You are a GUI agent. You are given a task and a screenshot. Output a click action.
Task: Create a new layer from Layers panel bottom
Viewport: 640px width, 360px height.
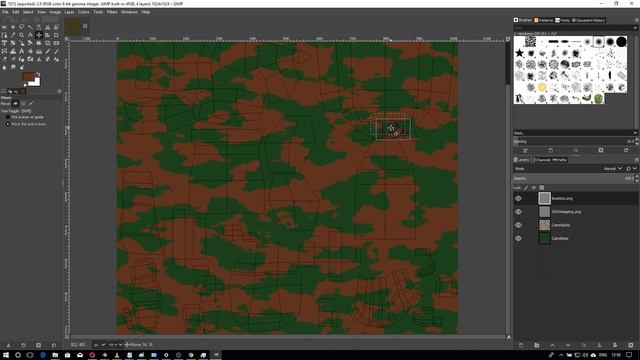pos(521,345)
